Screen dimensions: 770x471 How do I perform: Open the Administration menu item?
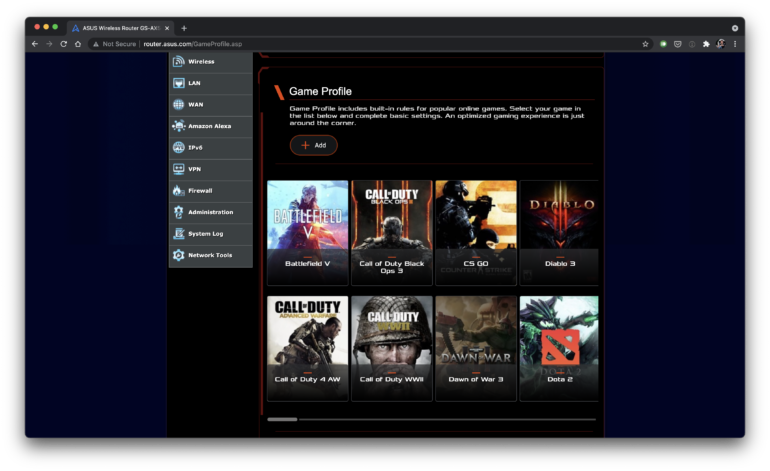(211, 212)
